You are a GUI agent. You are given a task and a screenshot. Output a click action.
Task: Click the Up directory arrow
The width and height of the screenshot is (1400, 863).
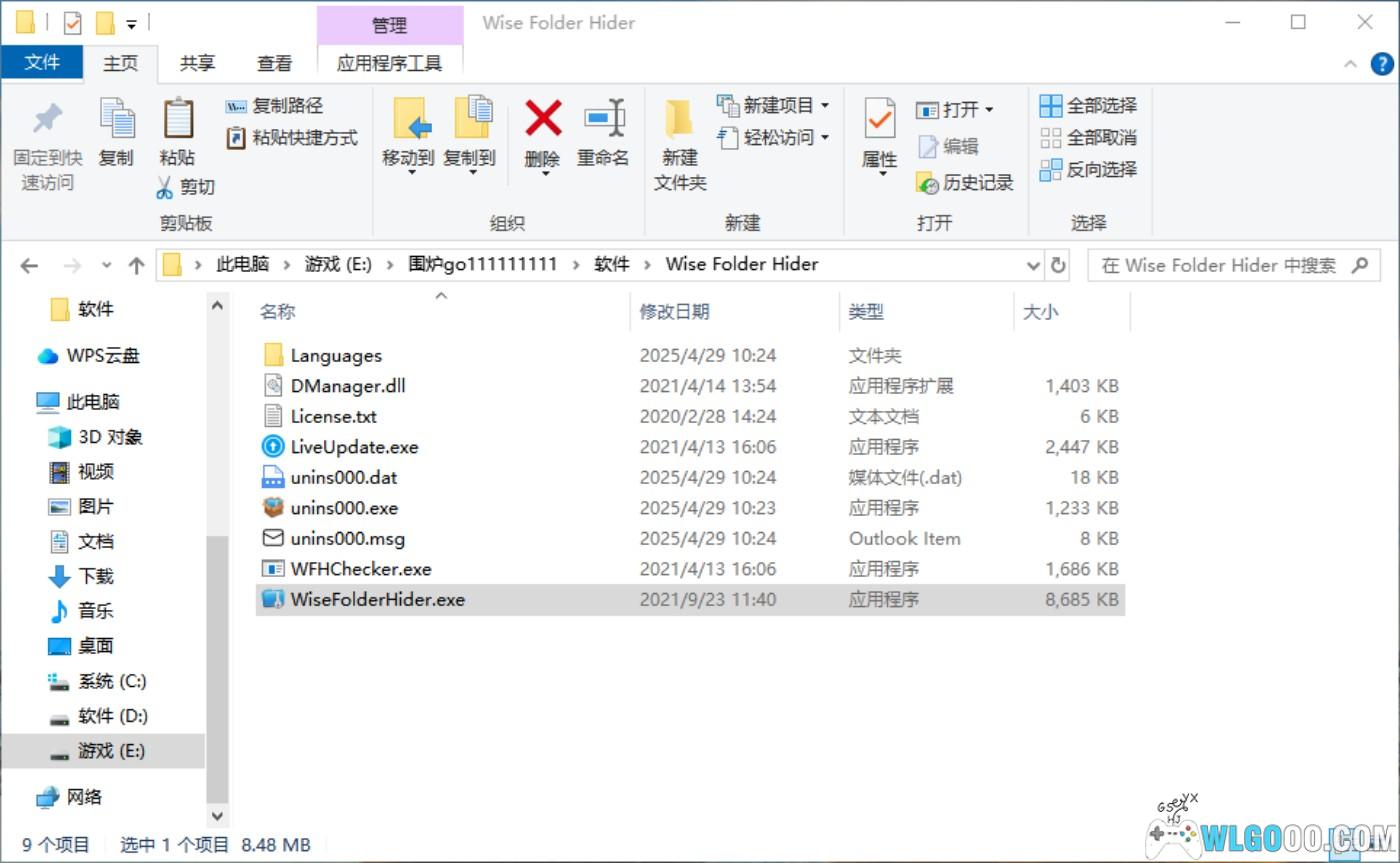click(136, 265)
